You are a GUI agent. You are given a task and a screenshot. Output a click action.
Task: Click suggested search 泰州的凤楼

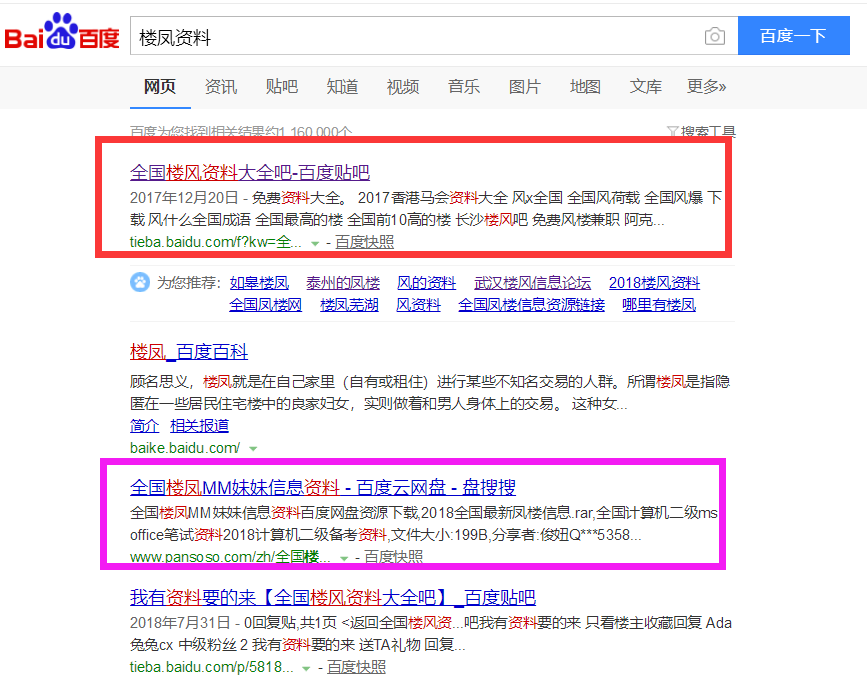[x=343, y=283]
